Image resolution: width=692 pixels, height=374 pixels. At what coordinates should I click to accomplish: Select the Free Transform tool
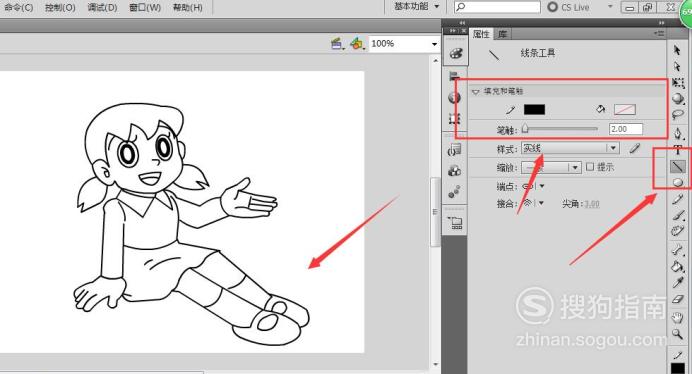(x=678, y=83)
